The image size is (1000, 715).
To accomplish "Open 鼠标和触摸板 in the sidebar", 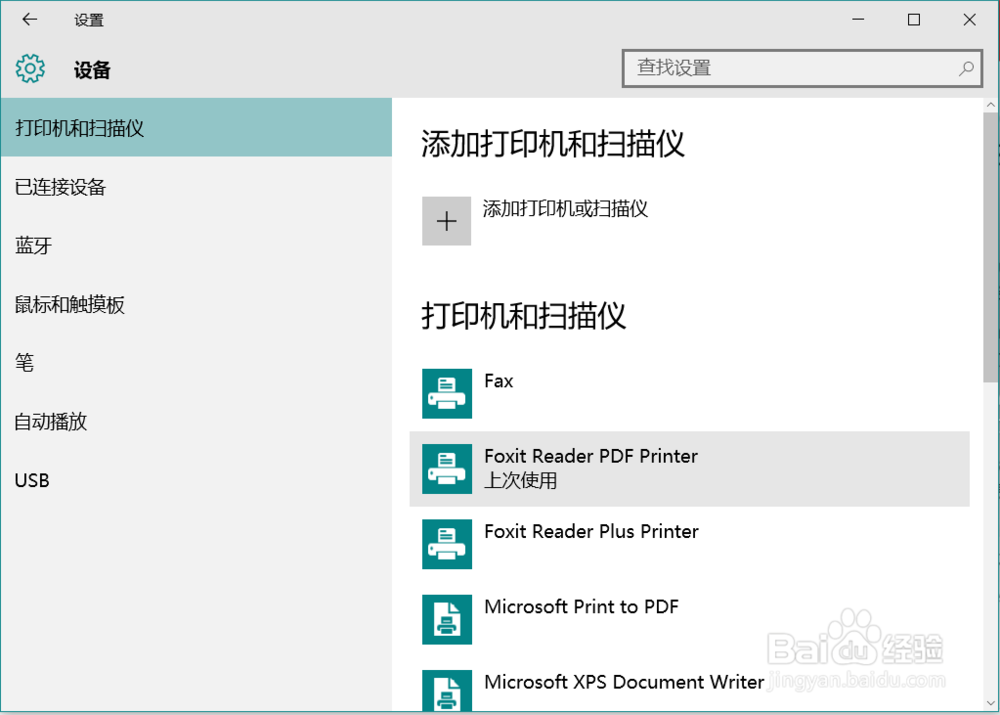I will (196, 304).
